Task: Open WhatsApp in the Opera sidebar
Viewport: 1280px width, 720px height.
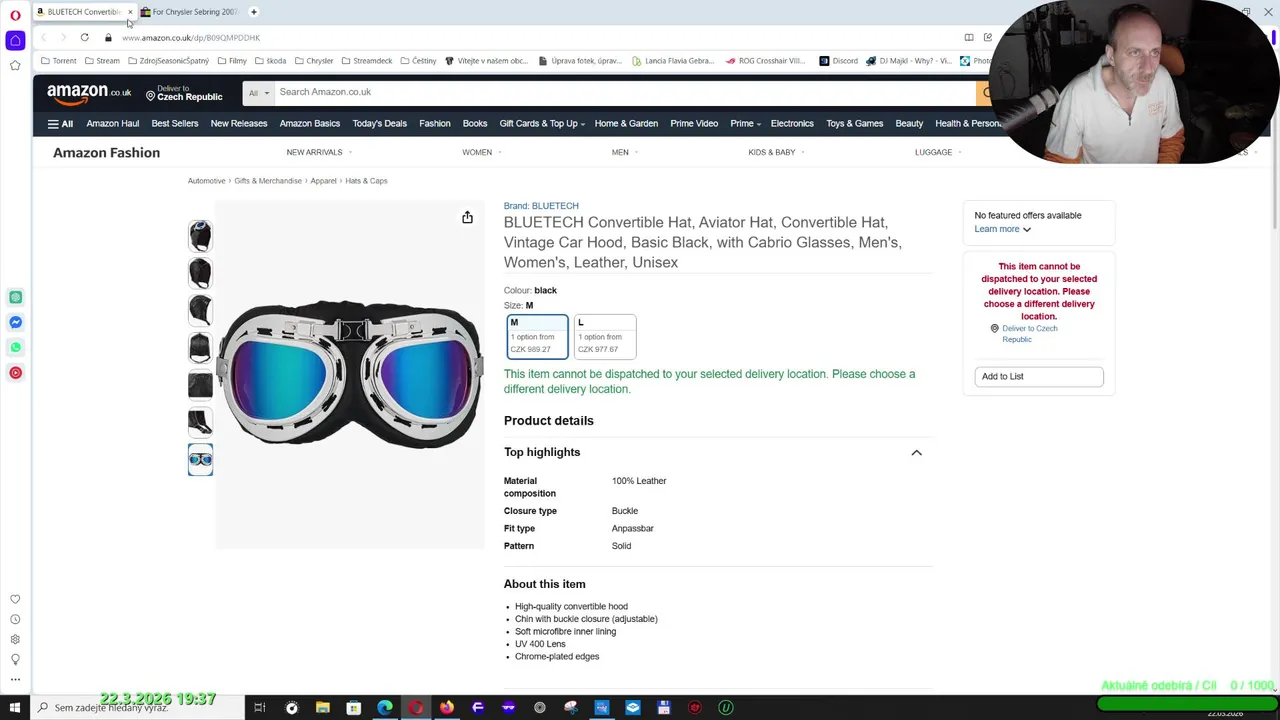Action: (15, 347)
